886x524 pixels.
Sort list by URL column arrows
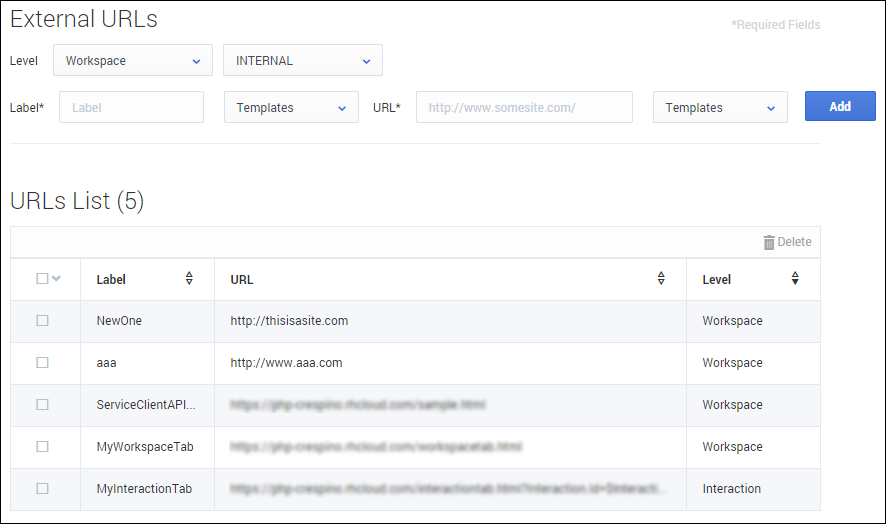point(661,279)
